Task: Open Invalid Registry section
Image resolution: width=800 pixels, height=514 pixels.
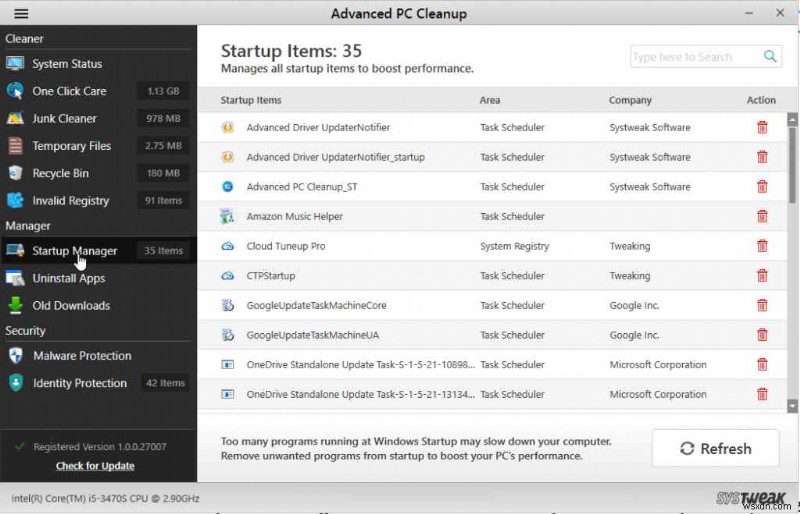Action: [70, 201]
